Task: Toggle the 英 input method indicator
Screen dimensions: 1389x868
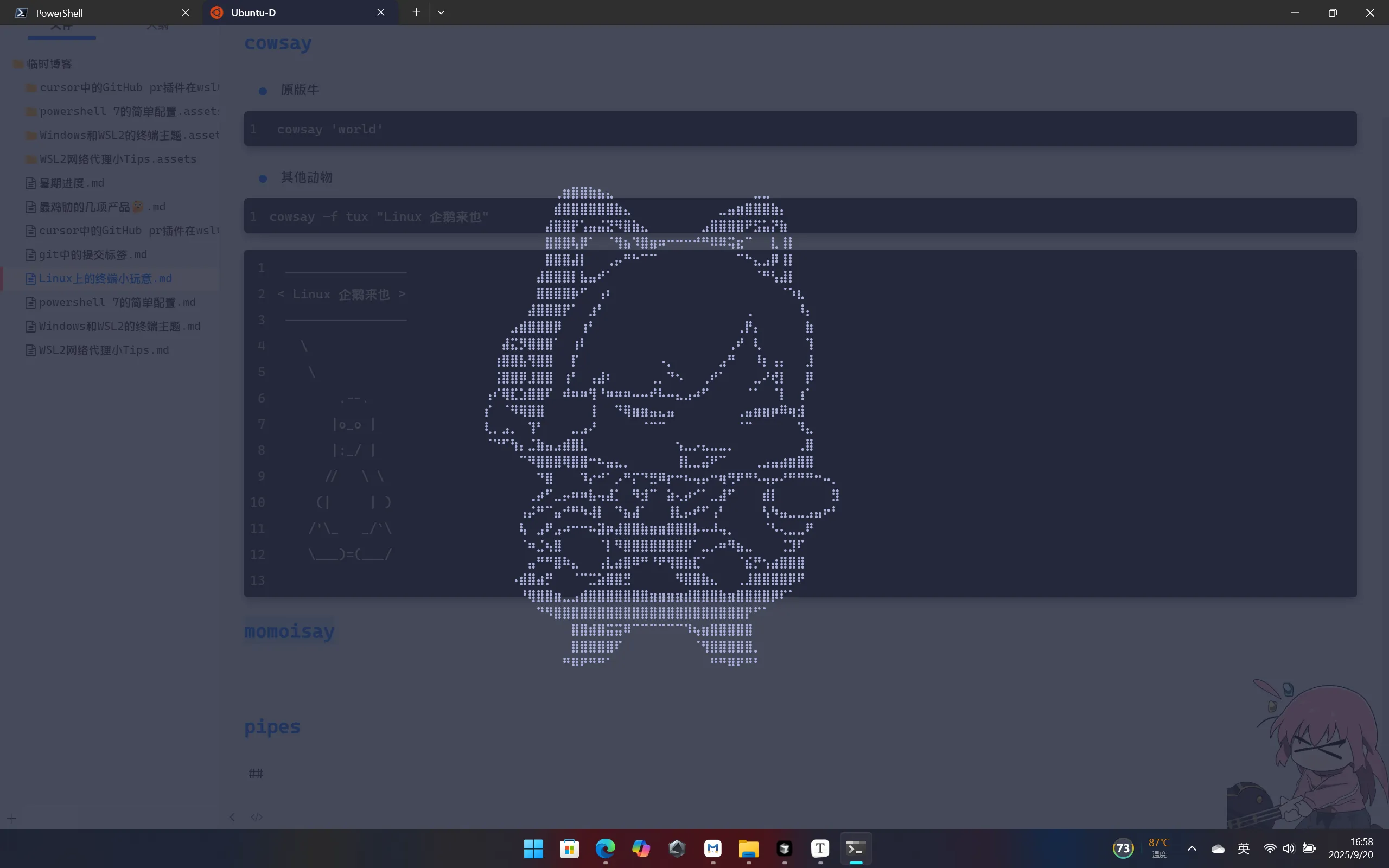Action: 1243,848
